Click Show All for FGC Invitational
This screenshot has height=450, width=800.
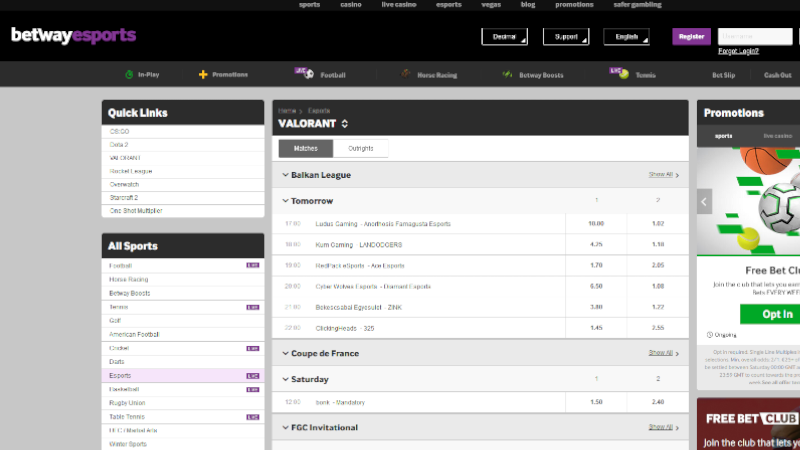tap(663, 427)
